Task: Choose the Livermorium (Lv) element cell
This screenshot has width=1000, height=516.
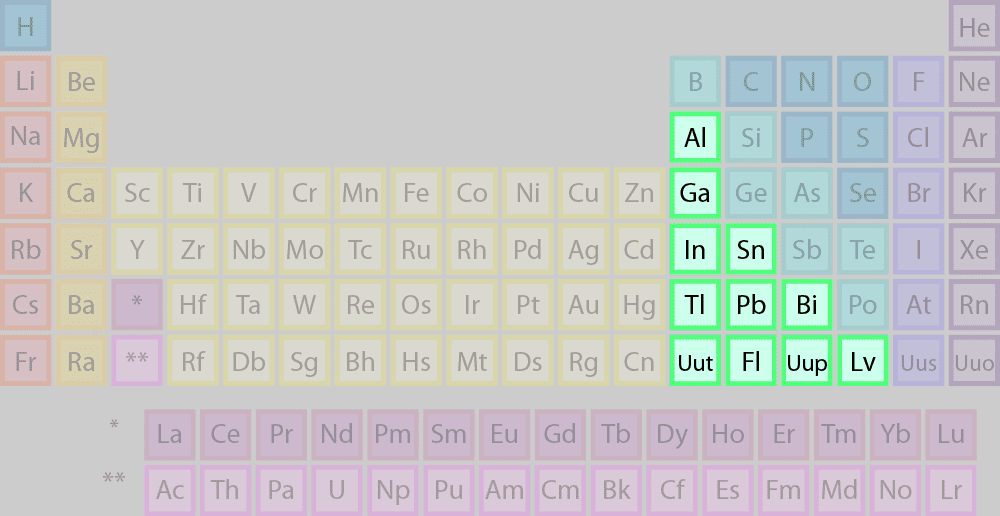Action: click(x=863, y=361)
